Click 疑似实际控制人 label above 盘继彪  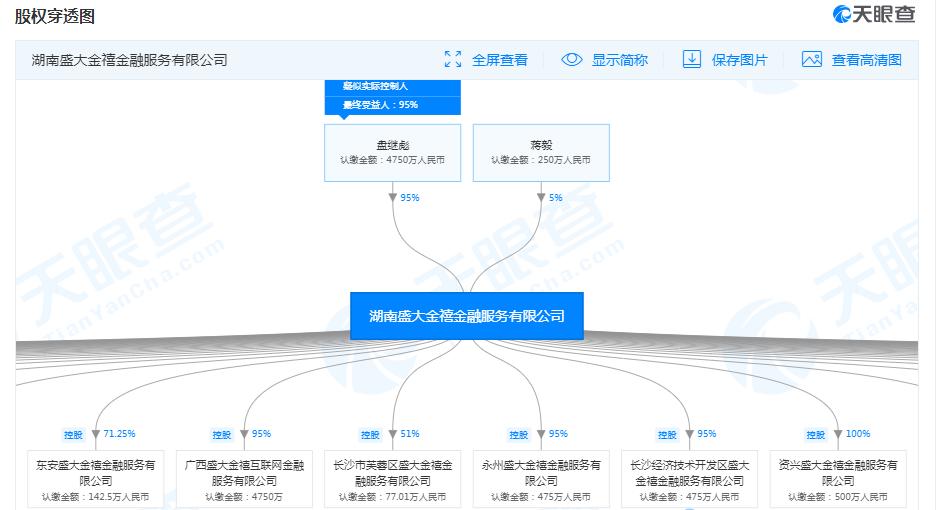point(375,86)
